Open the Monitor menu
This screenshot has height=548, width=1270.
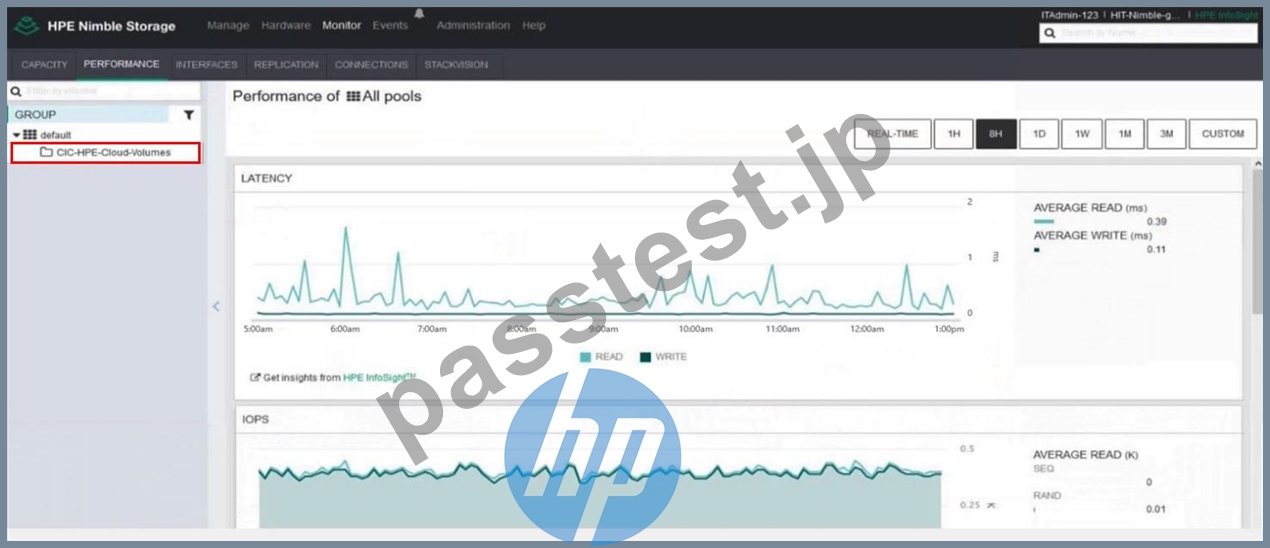click(x=342, y=26)
